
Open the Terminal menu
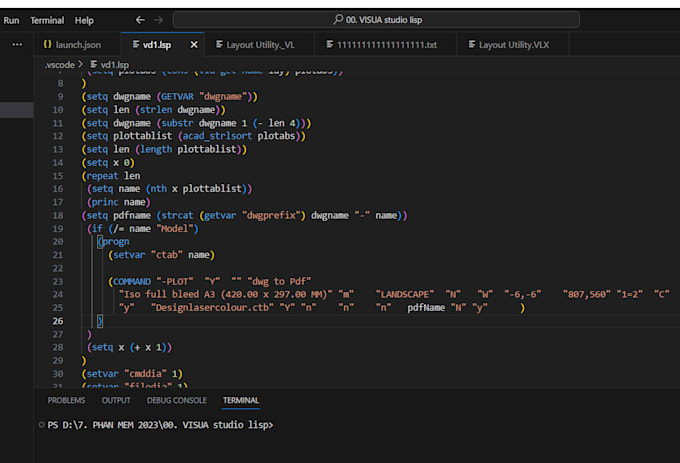pos(47,20)
